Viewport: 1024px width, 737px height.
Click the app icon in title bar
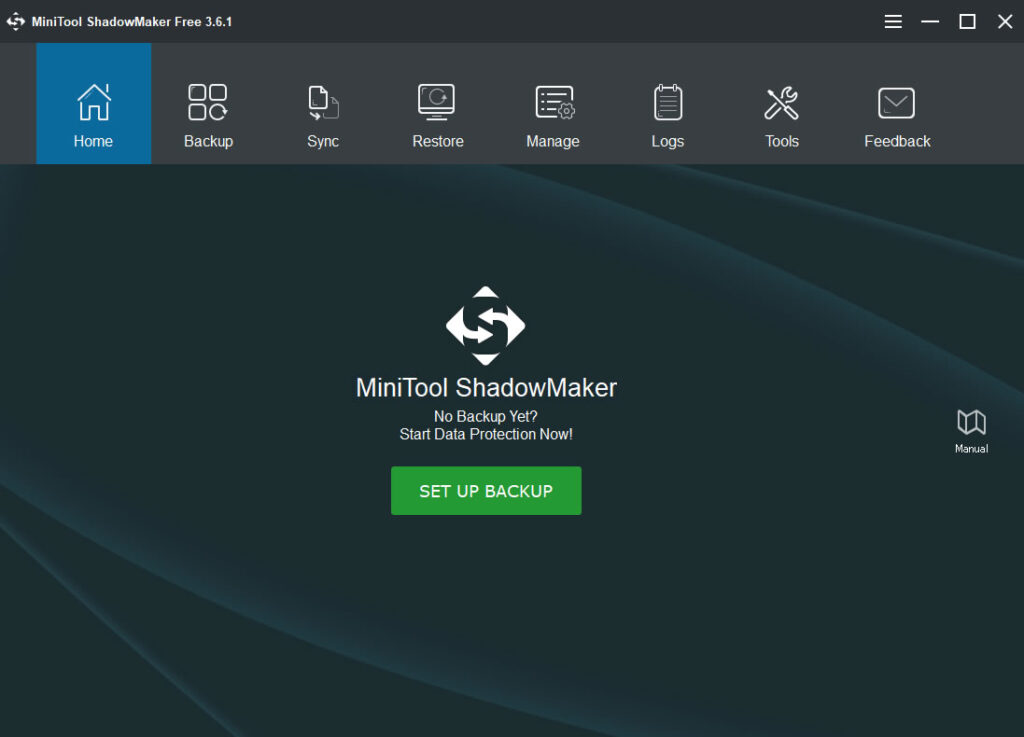pyautogui.click(x=16, y=21)
